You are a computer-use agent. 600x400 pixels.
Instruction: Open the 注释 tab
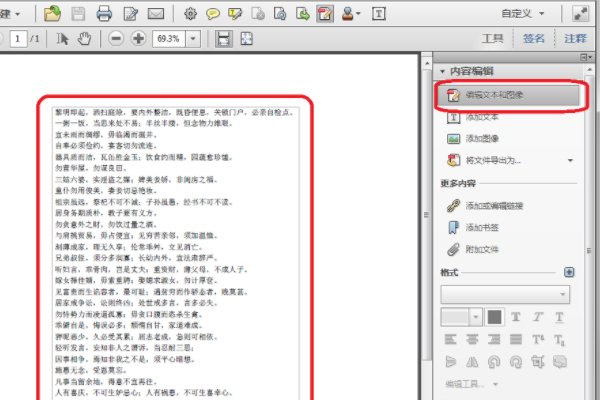tap(574, 38)
